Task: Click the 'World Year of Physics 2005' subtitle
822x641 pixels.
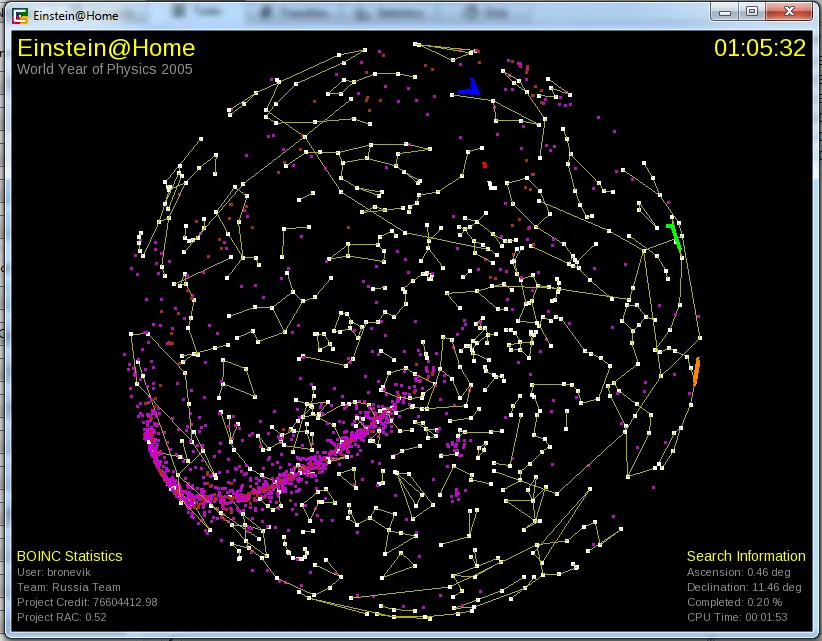Action: 105,69
